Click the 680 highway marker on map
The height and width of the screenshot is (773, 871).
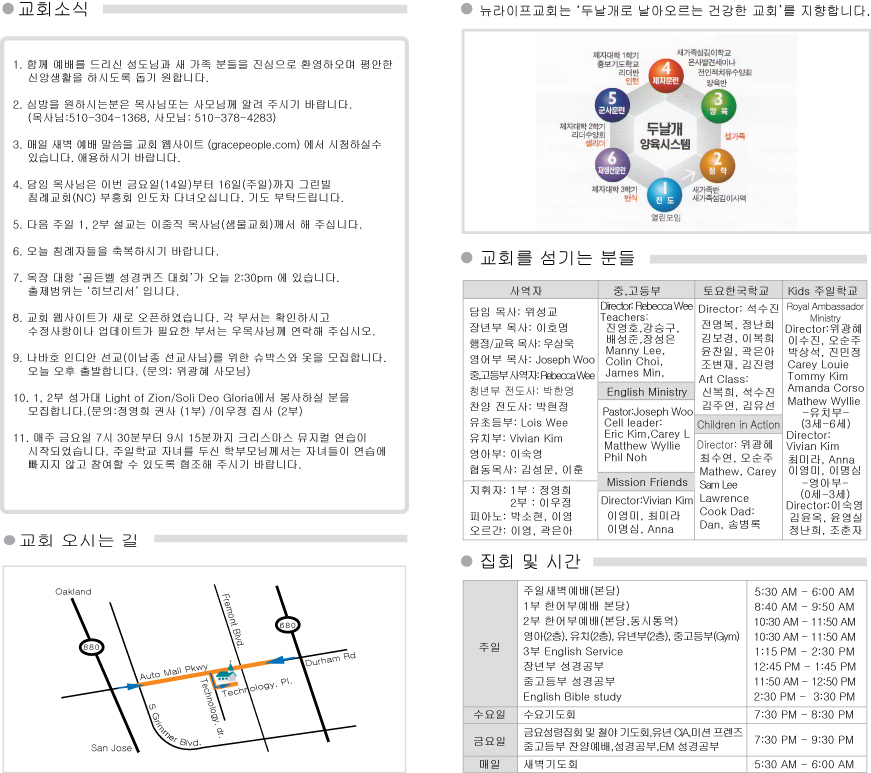click(x=288, y=625)
